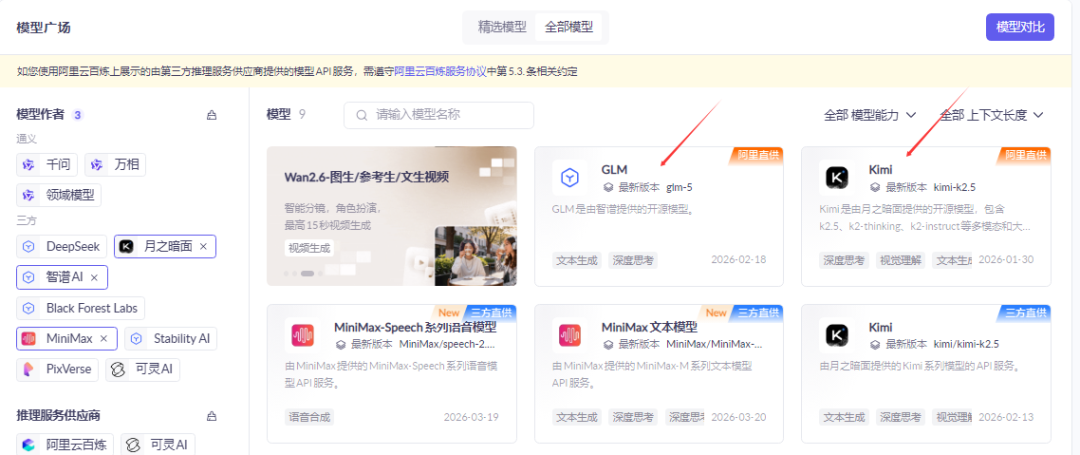Click the date 2026-03-19

pyautogui.click(x=471, y=417)
